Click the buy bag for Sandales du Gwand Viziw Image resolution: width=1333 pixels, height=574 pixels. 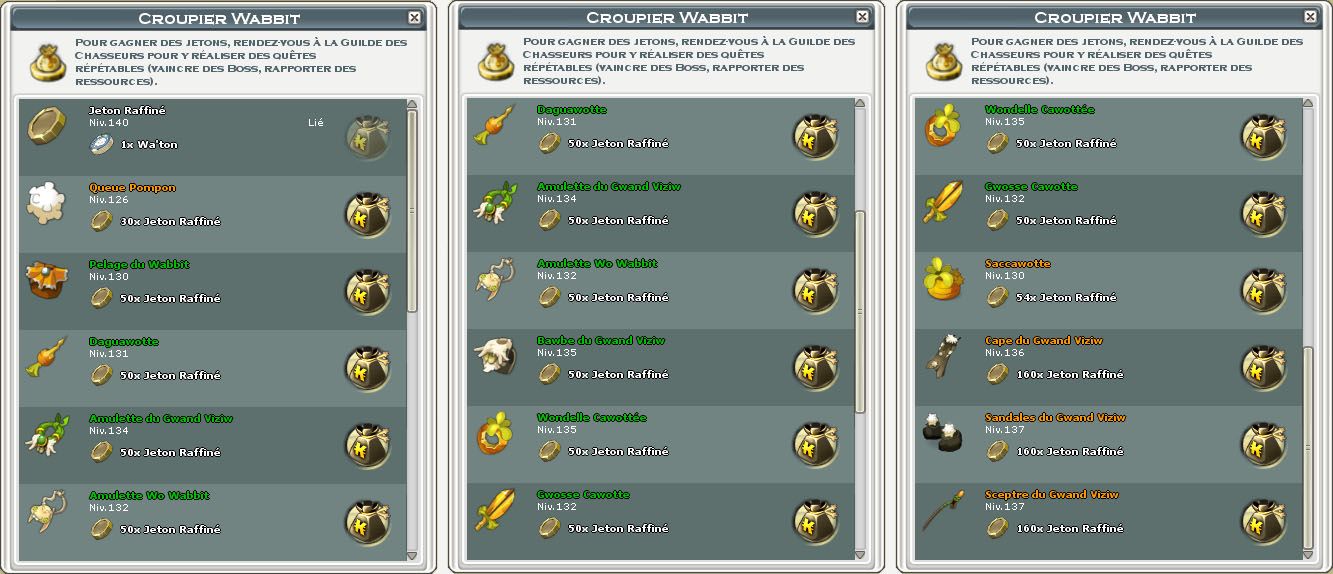click(1263, 444)
